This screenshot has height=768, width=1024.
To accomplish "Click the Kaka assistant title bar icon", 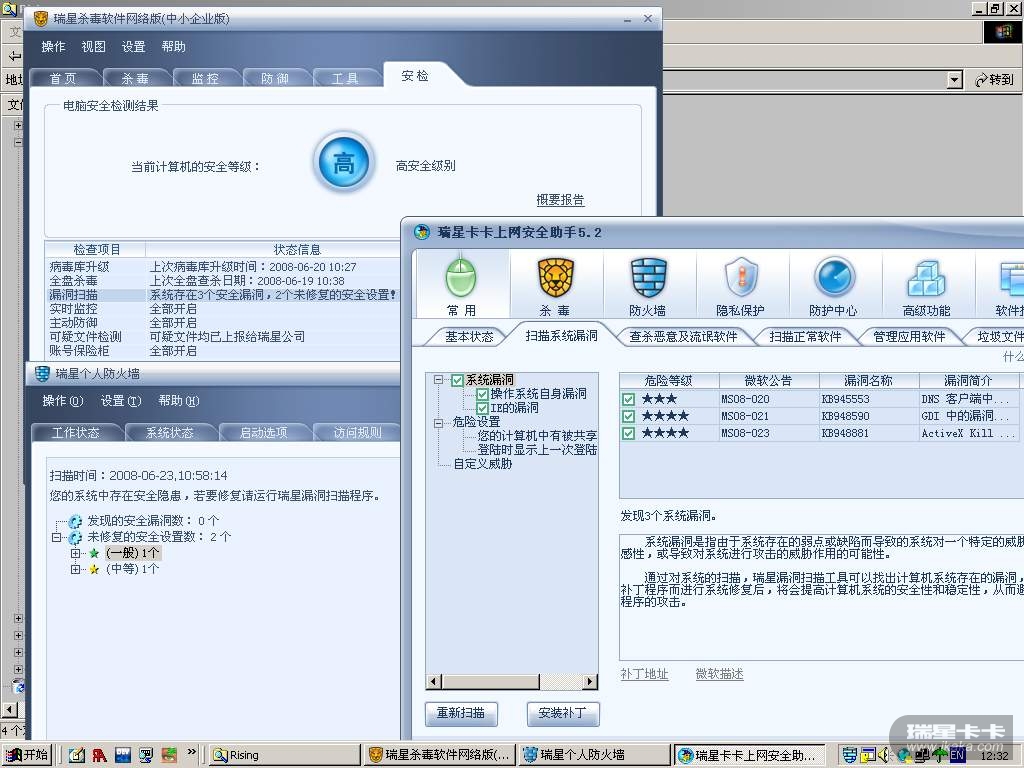I will click(423, 232).
